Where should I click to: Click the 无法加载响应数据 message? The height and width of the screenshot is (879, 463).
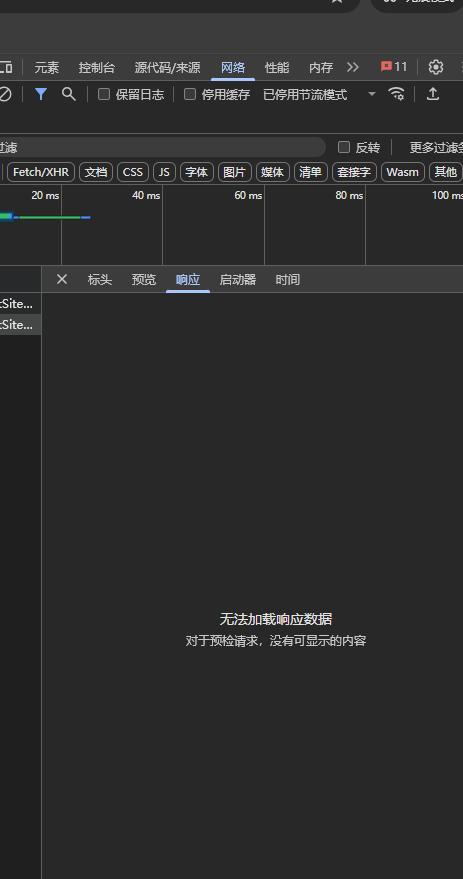(276, 619)
